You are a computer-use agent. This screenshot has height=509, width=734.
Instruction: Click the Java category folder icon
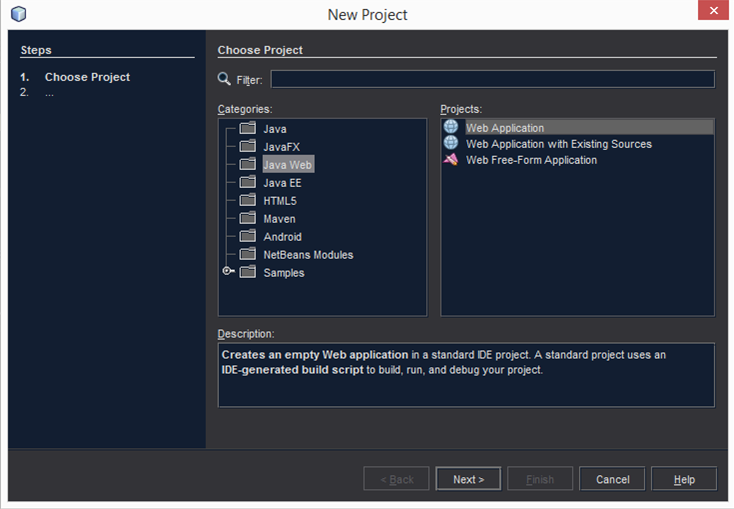click(x=247, y=129)
